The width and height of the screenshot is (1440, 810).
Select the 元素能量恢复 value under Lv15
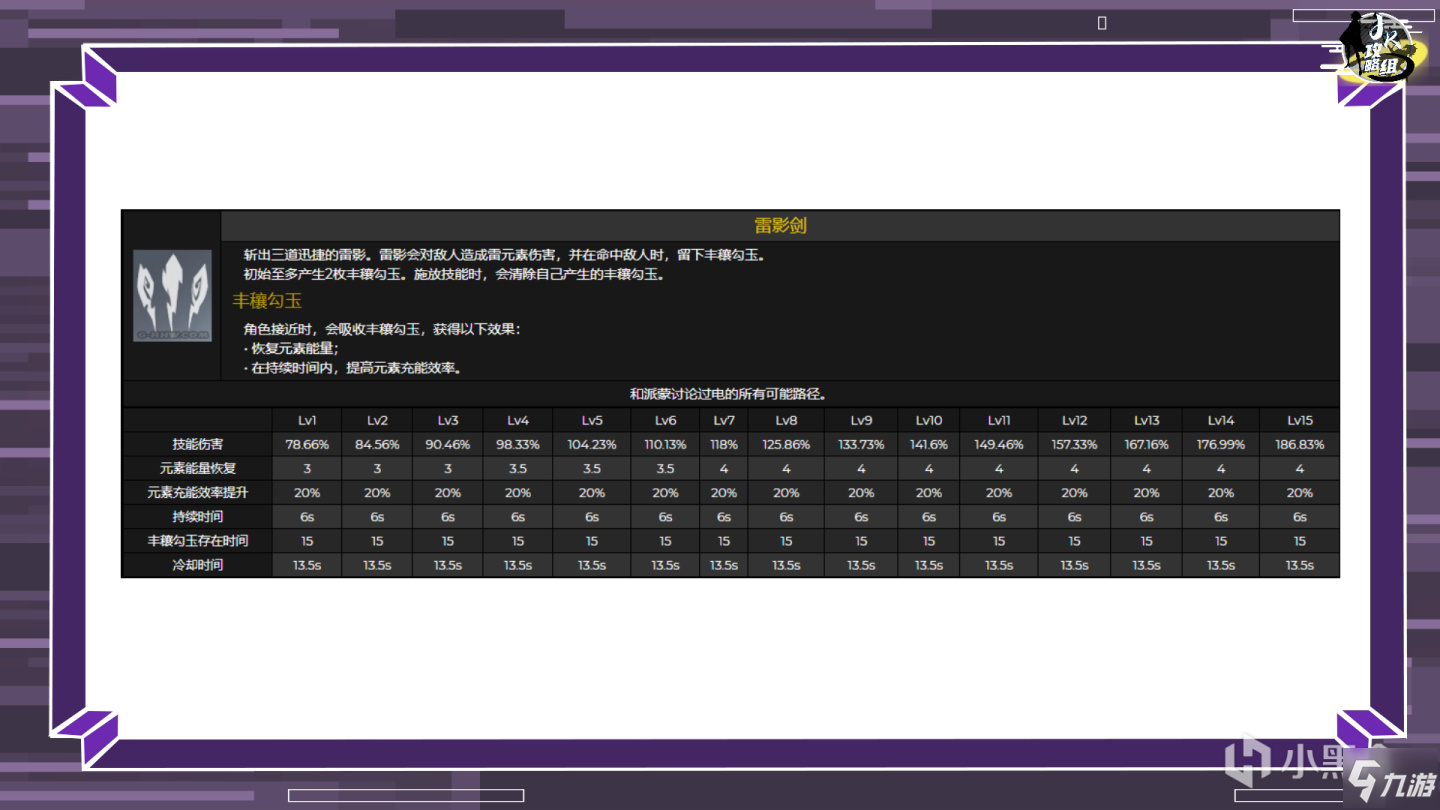[1300, 469]
